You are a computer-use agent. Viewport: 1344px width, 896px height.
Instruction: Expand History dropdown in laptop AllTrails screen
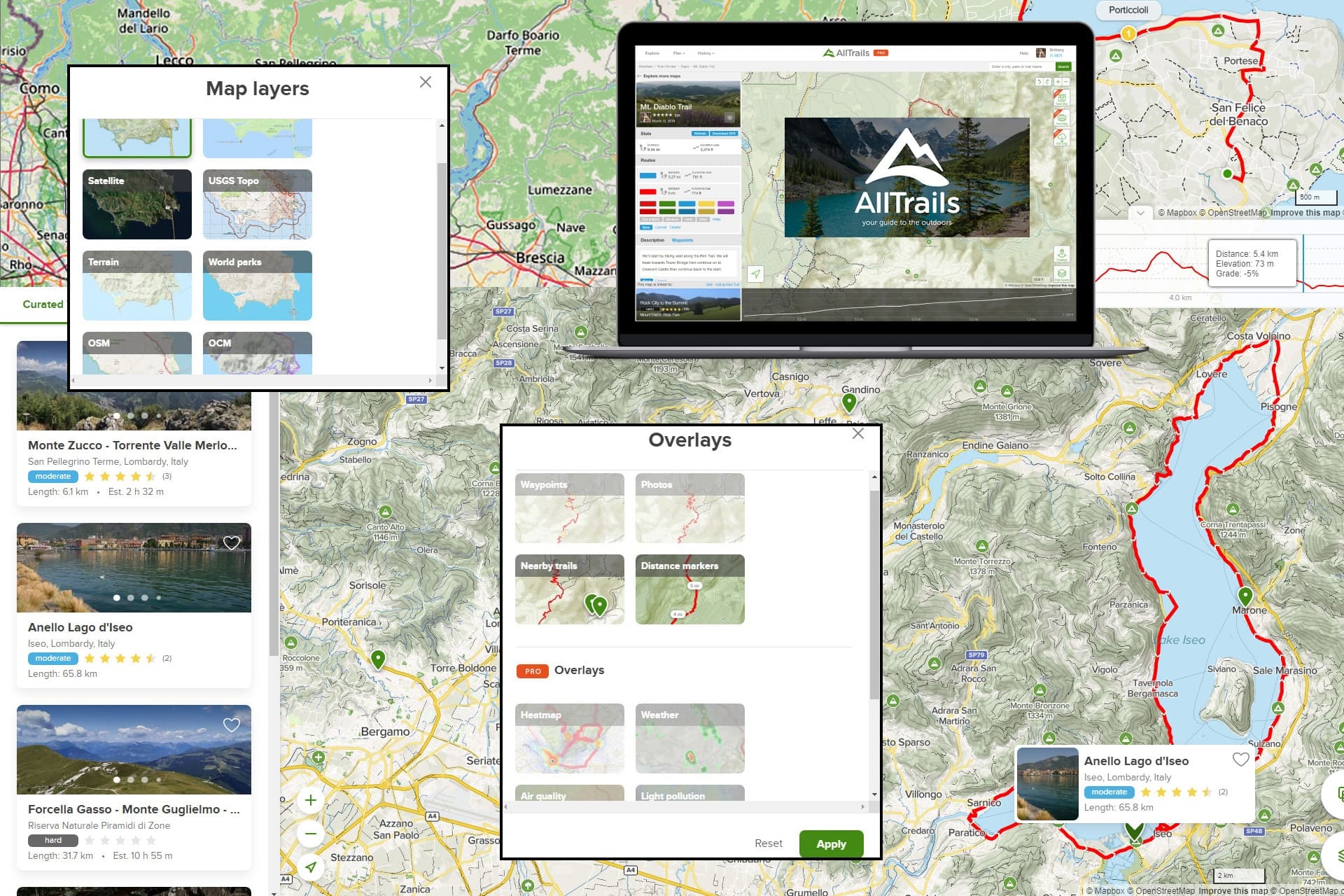pyautogui.click(x=706, y=53)
